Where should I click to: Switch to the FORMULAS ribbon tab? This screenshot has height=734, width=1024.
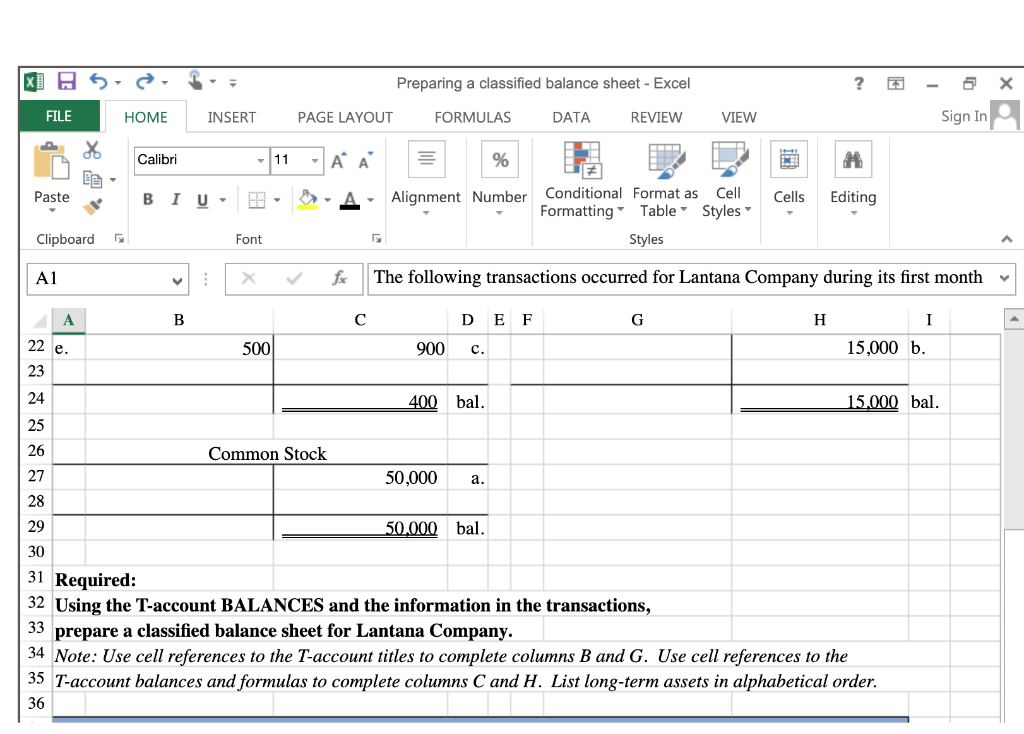(472, 117)
